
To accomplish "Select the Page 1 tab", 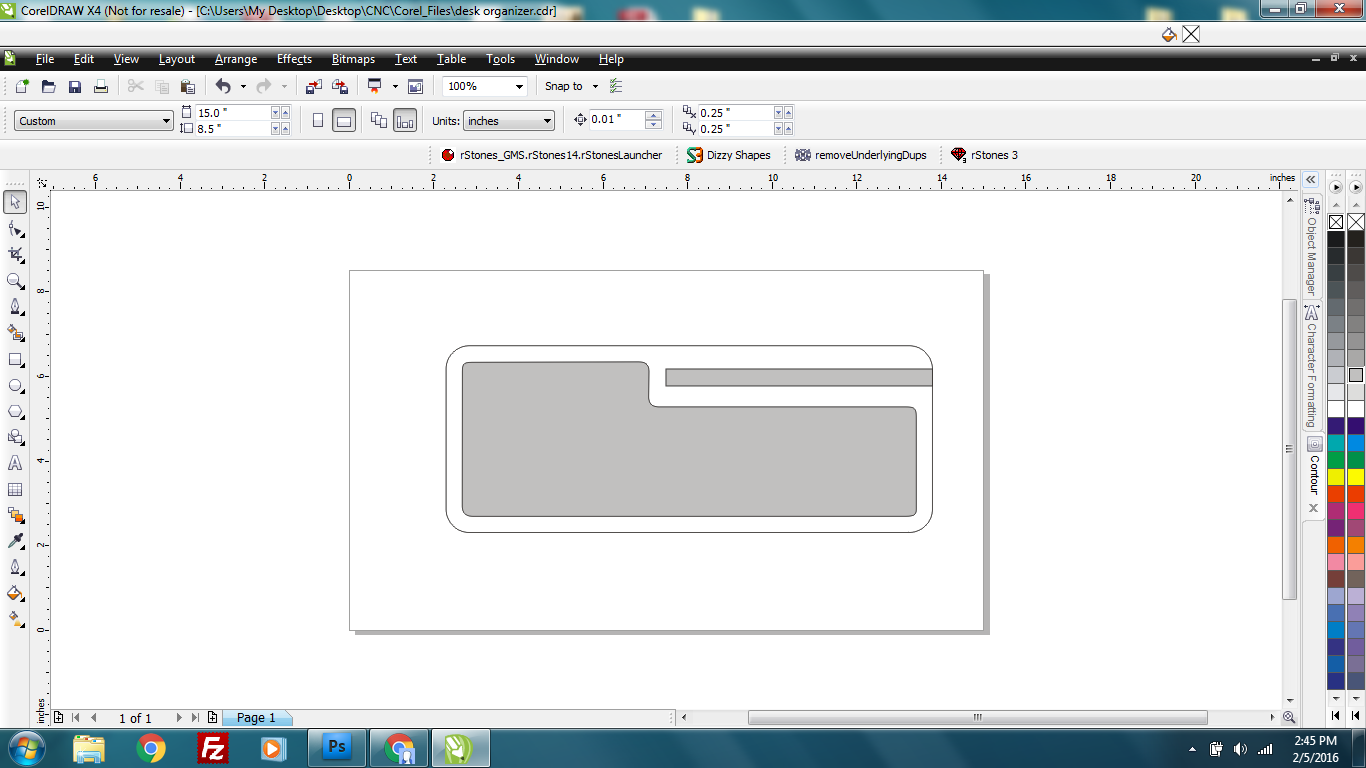I will (x=256, y=717).
